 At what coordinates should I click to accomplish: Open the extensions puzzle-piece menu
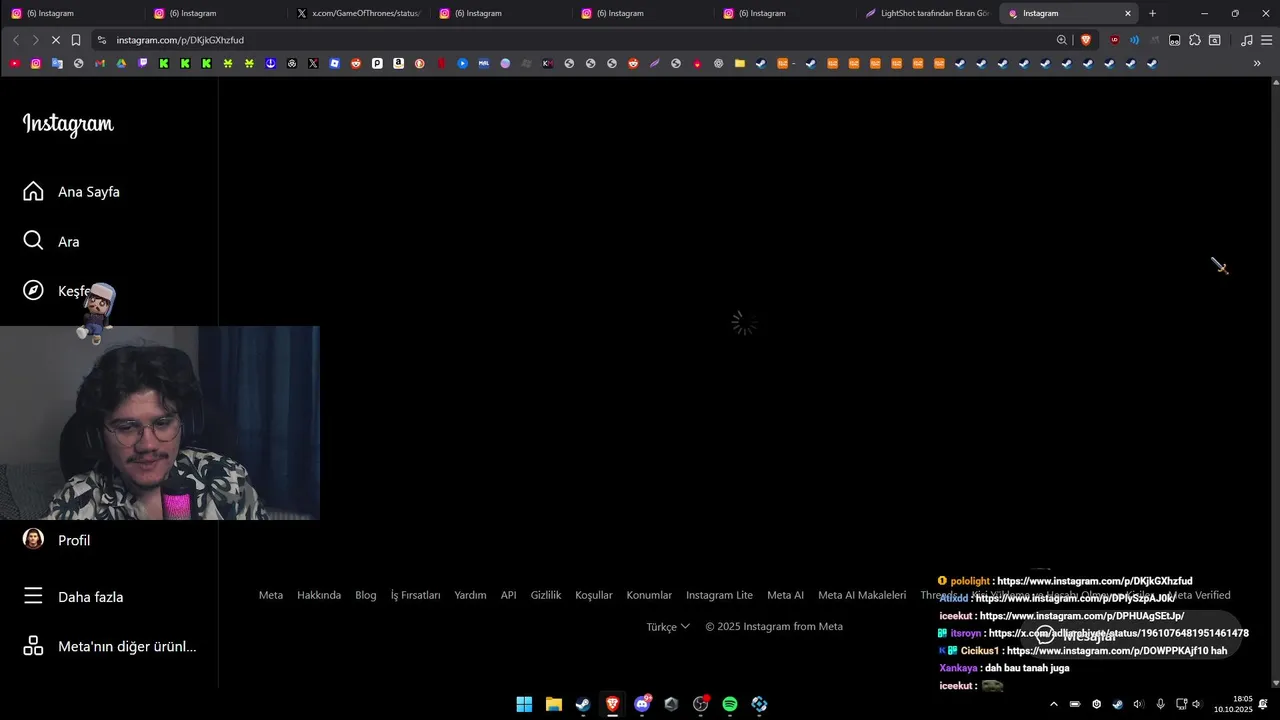[x=1195, y=40]
